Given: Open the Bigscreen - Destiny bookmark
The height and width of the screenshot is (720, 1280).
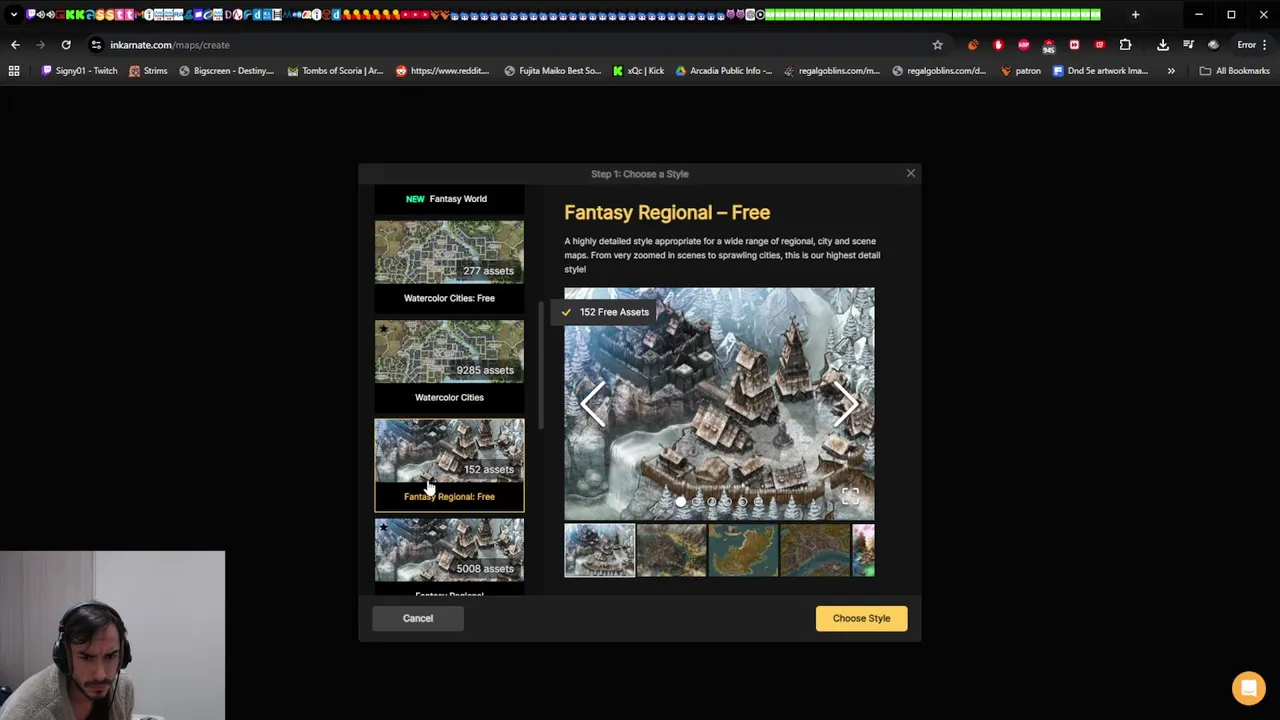Looking at the screenshot, I should point(226,71).
